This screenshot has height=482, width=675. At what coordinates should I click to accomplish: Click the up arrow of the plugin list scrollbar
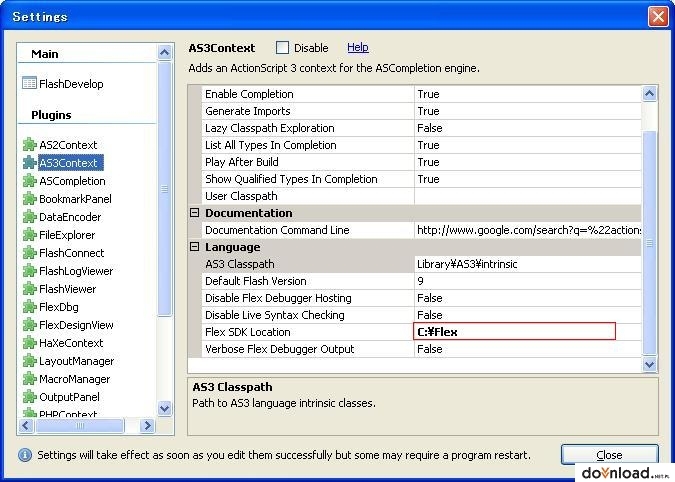click(x=164, y=53)
